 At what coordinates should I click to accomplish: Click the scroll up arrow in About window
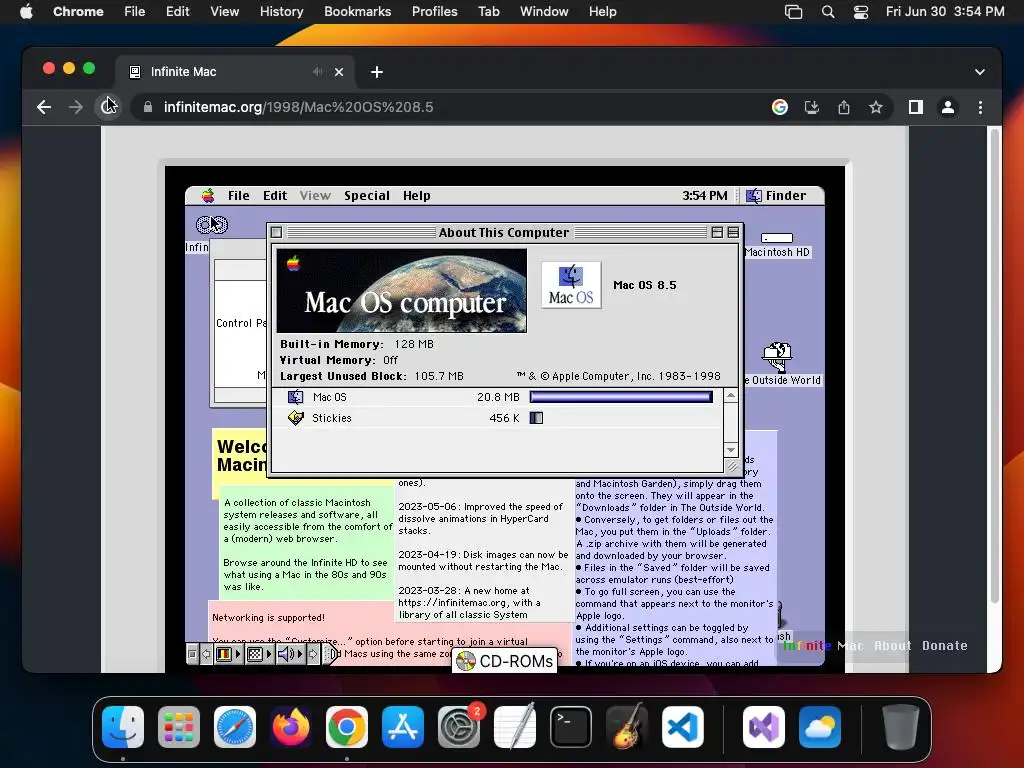tap(731, 396)
